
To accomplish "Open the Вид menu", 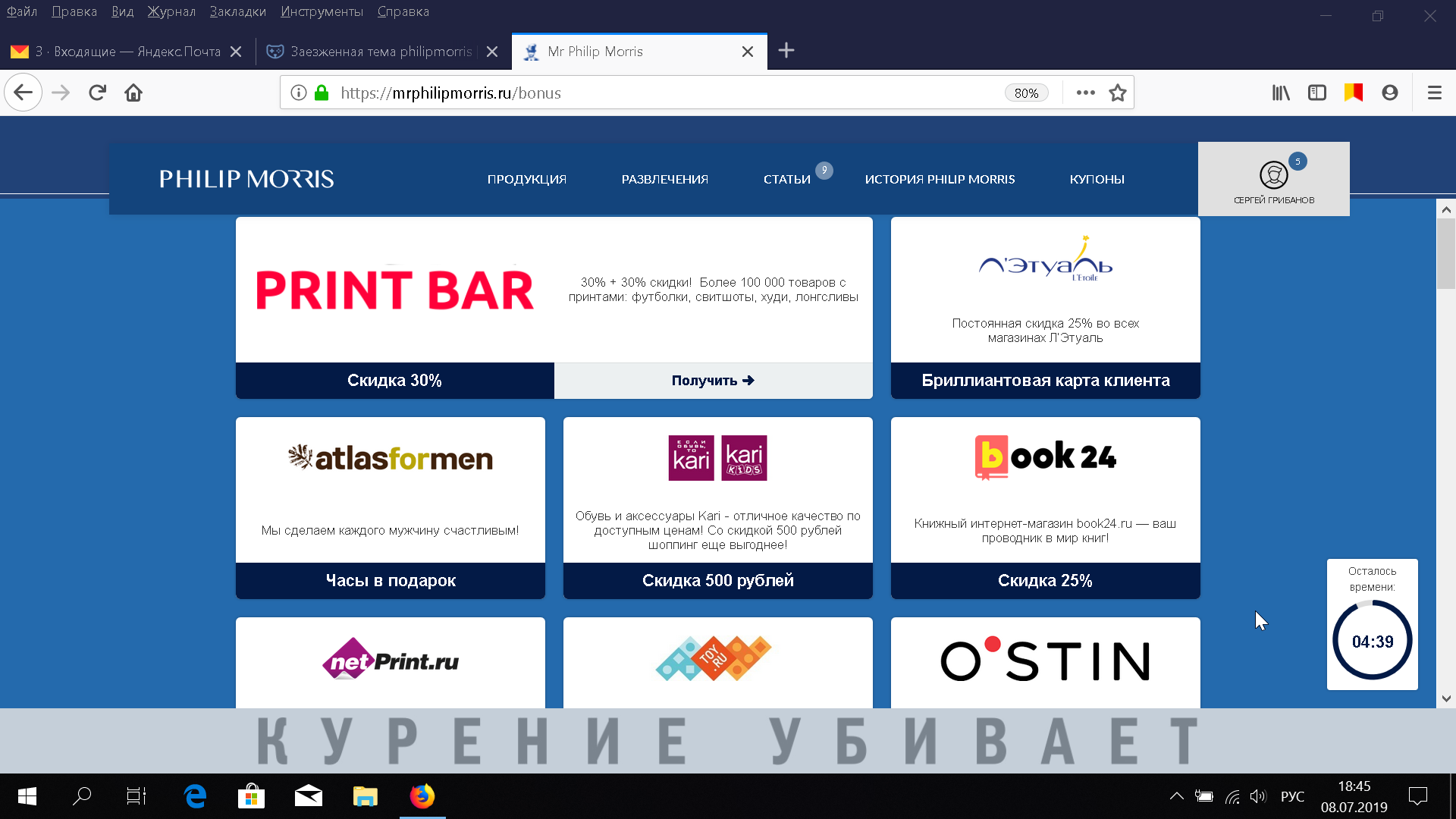I will 122,11.
